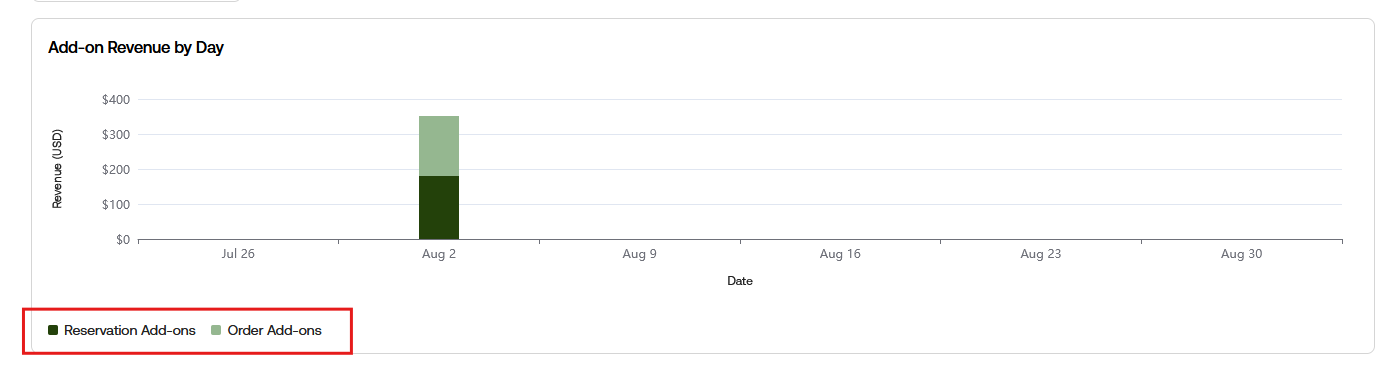
Task: Toggle the Reservation Add-ons series label
Action: point(130,330)
